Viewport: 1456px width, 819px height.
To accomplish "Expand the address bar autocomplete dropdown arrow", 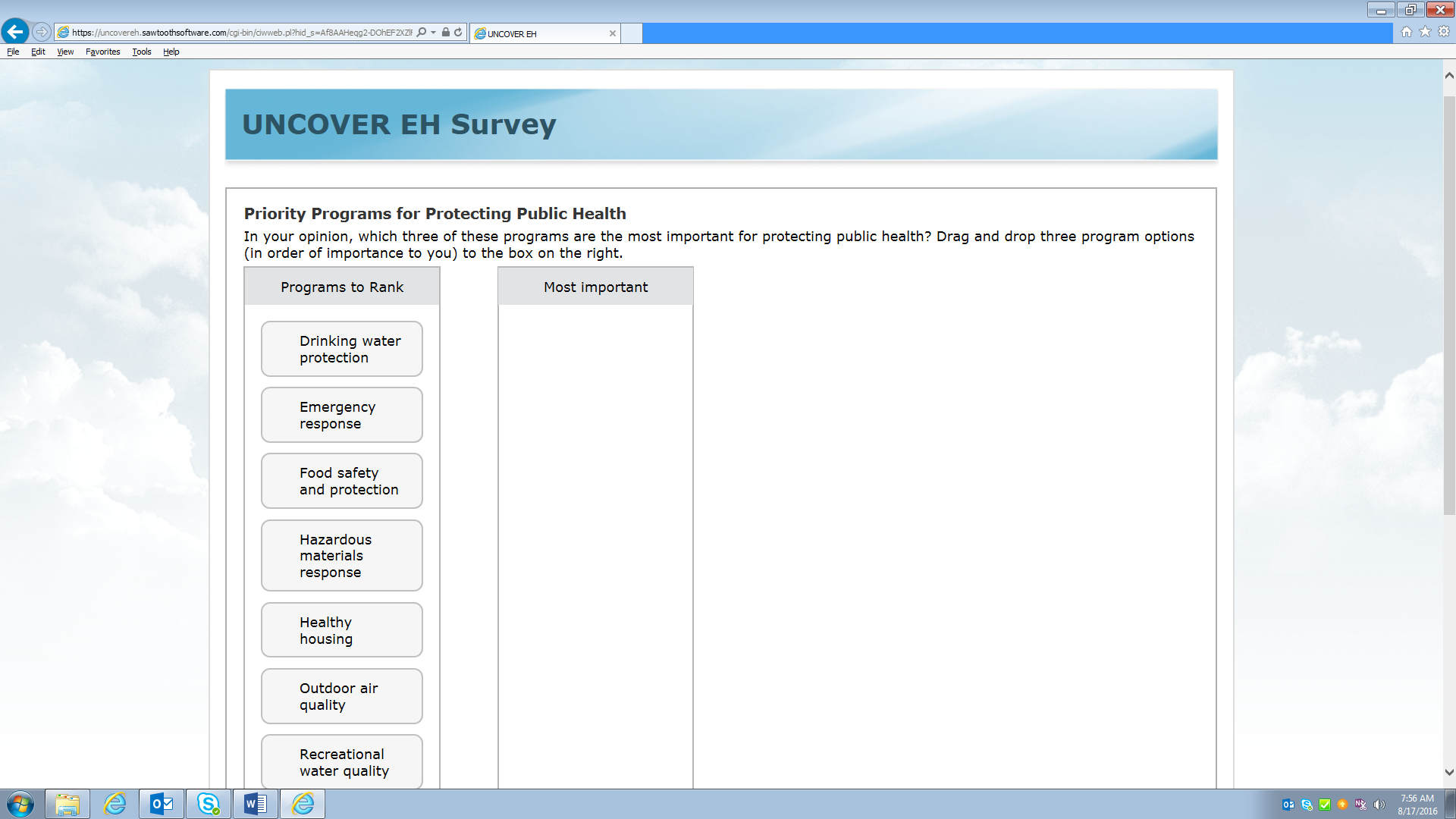I will (x=433, y=33).
